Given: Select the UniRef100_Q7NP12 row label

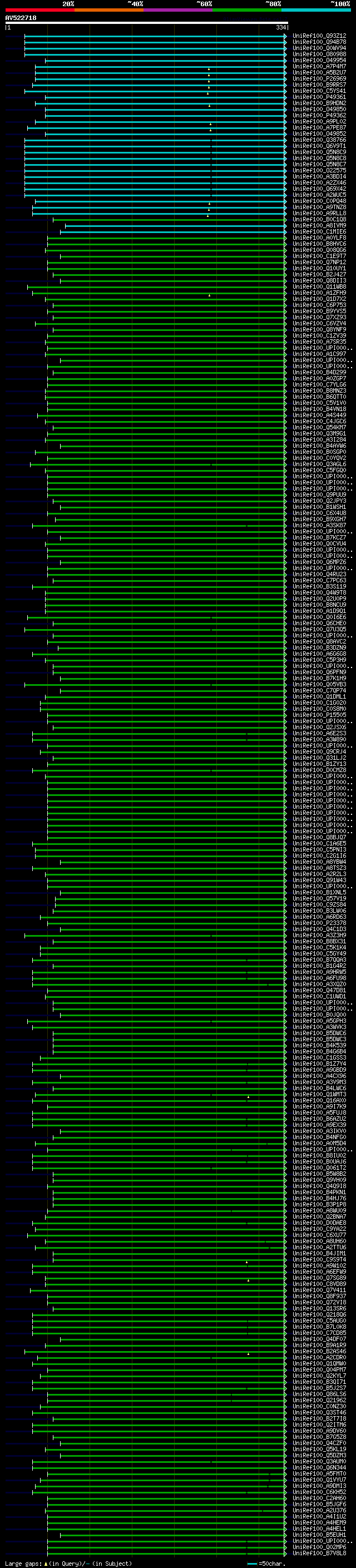Looking at the screenshot, I should [319, 263].
